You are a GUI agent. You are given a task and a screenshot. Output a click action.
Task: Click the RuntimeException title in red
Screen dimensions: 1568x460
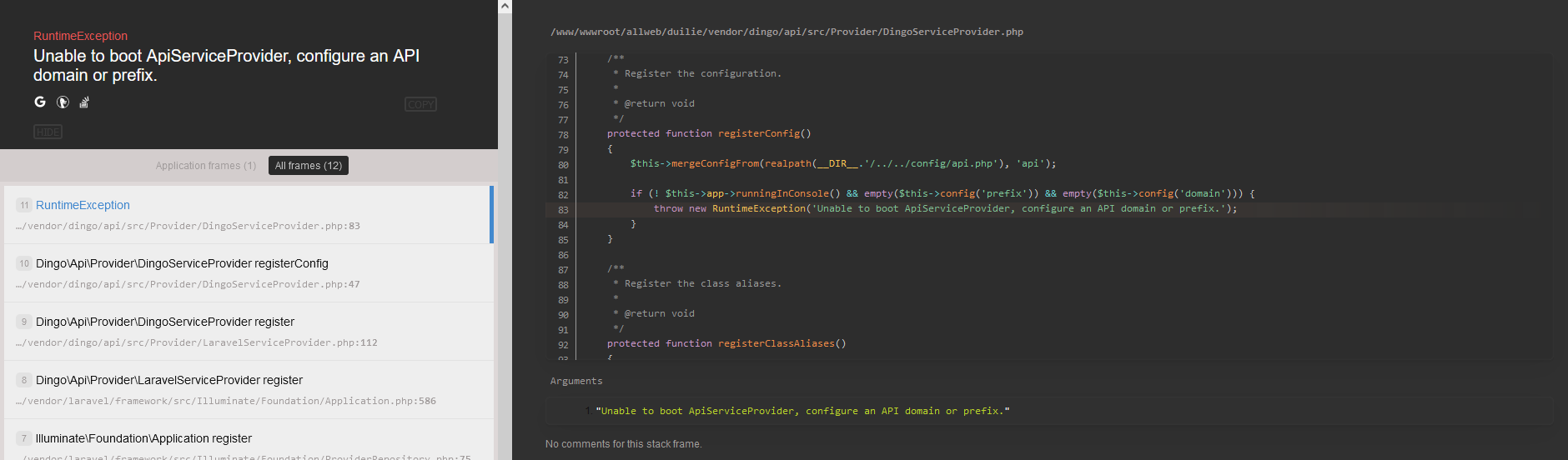coord(80,36)
